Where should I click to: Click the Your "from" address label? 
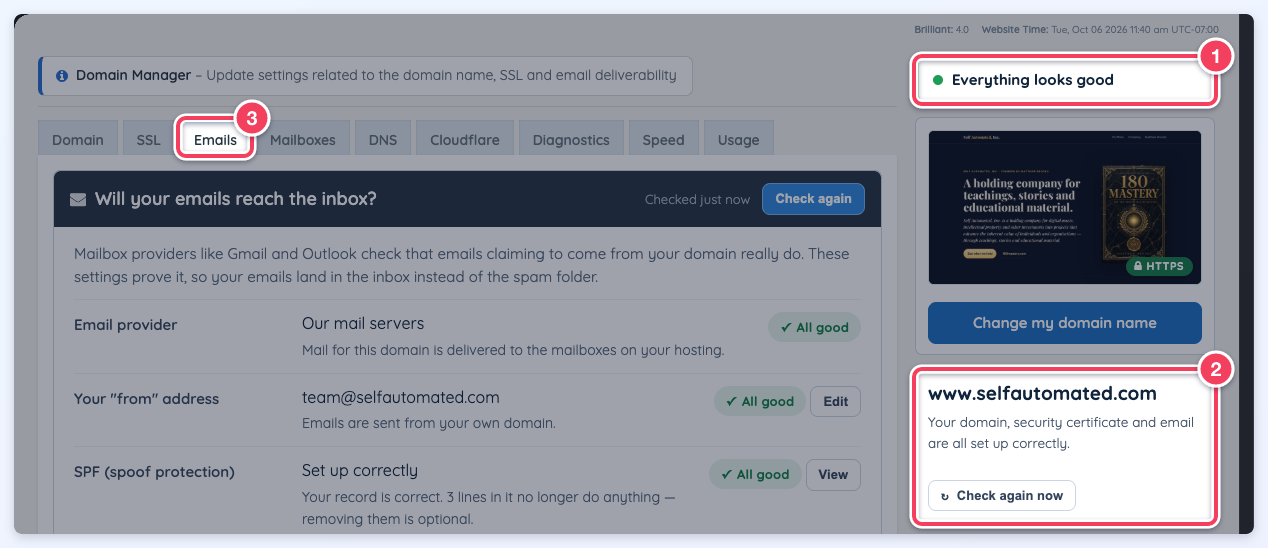click(x=146, y=398)
